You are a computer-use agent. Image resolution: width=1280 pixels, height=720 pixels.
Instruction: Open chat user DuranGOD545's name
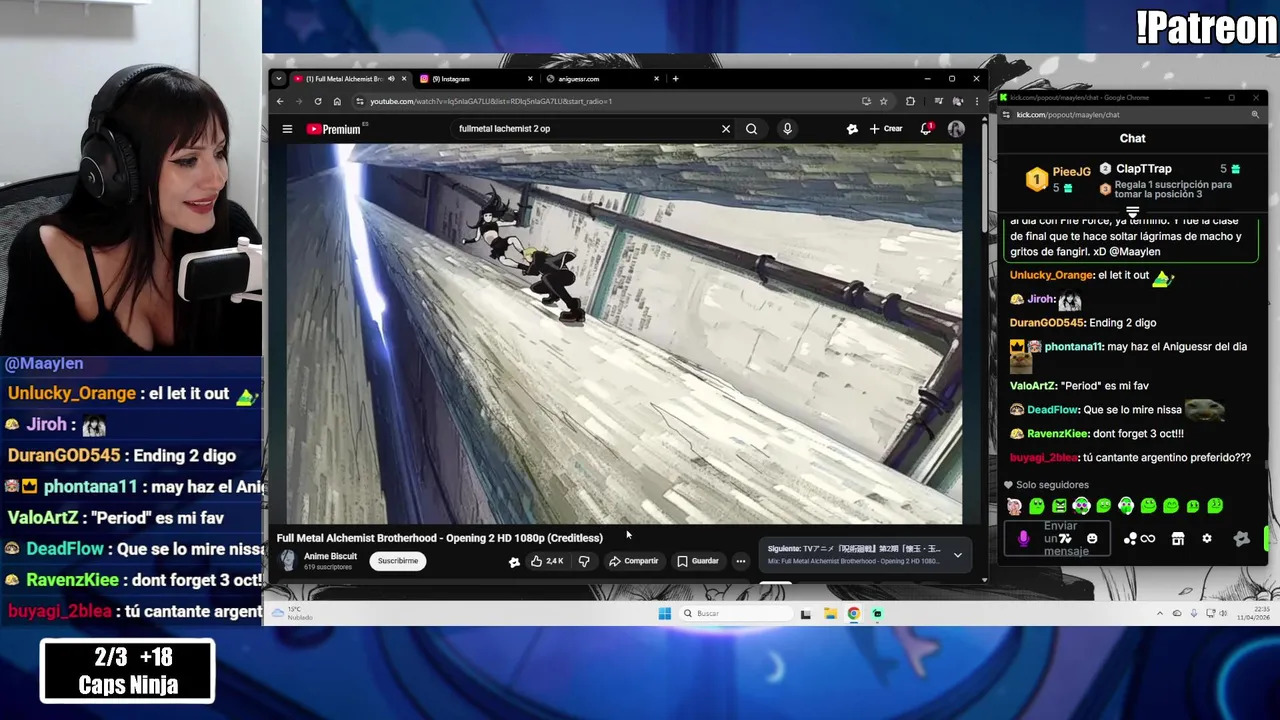(x=1047, y=322)
